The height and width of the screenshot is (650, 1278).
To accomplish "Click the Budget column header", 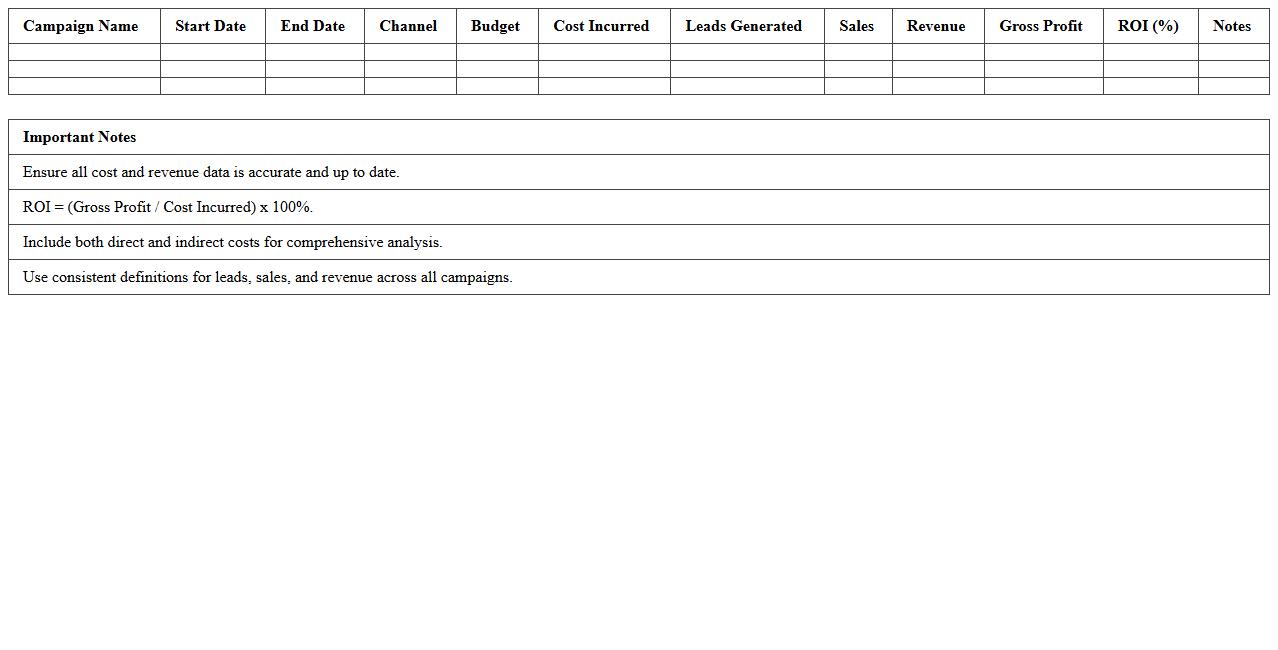I will click(x=495, y=26).
